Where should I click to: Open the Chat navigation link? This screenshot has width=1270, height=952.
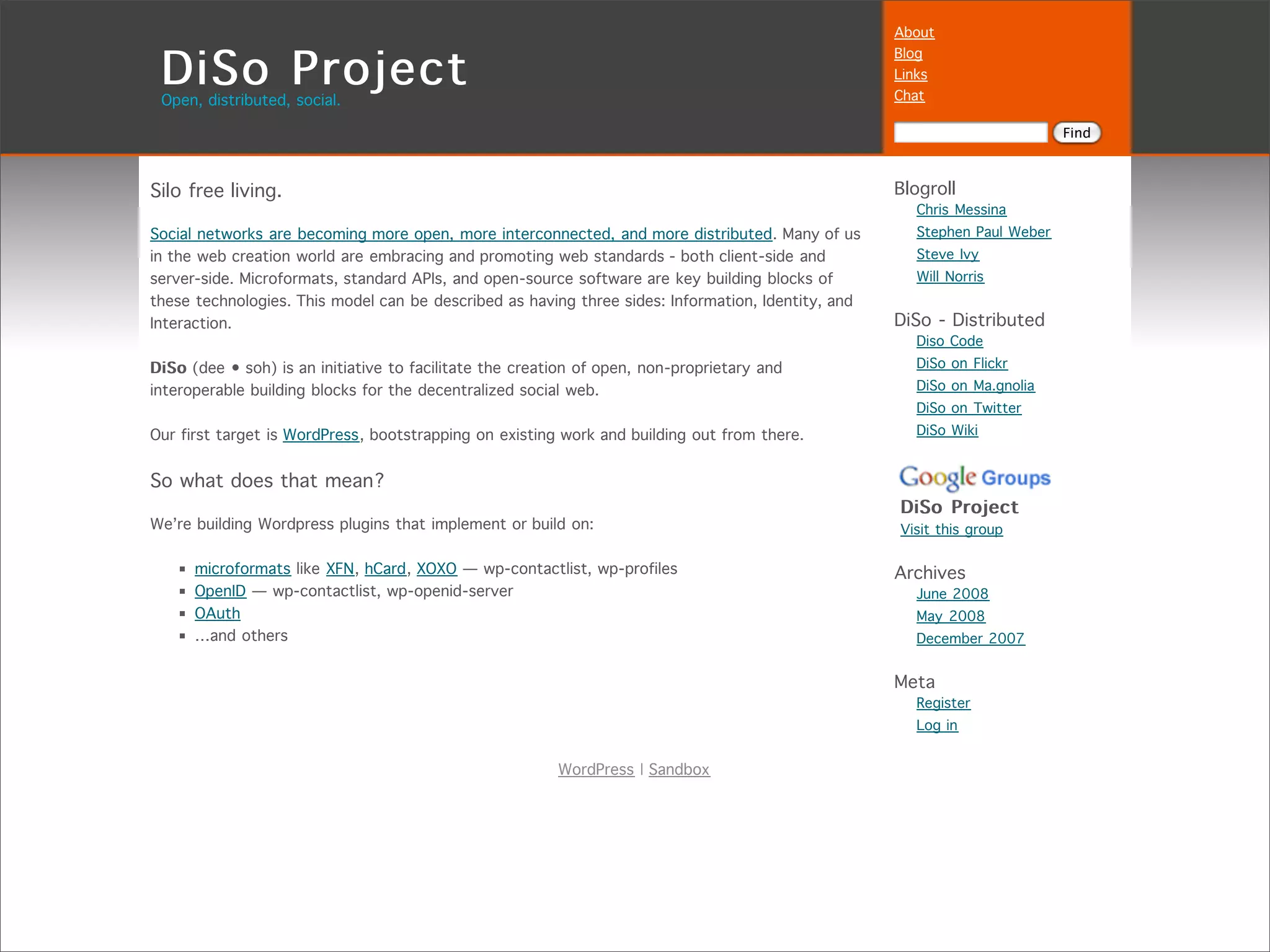tap(908, 95)
